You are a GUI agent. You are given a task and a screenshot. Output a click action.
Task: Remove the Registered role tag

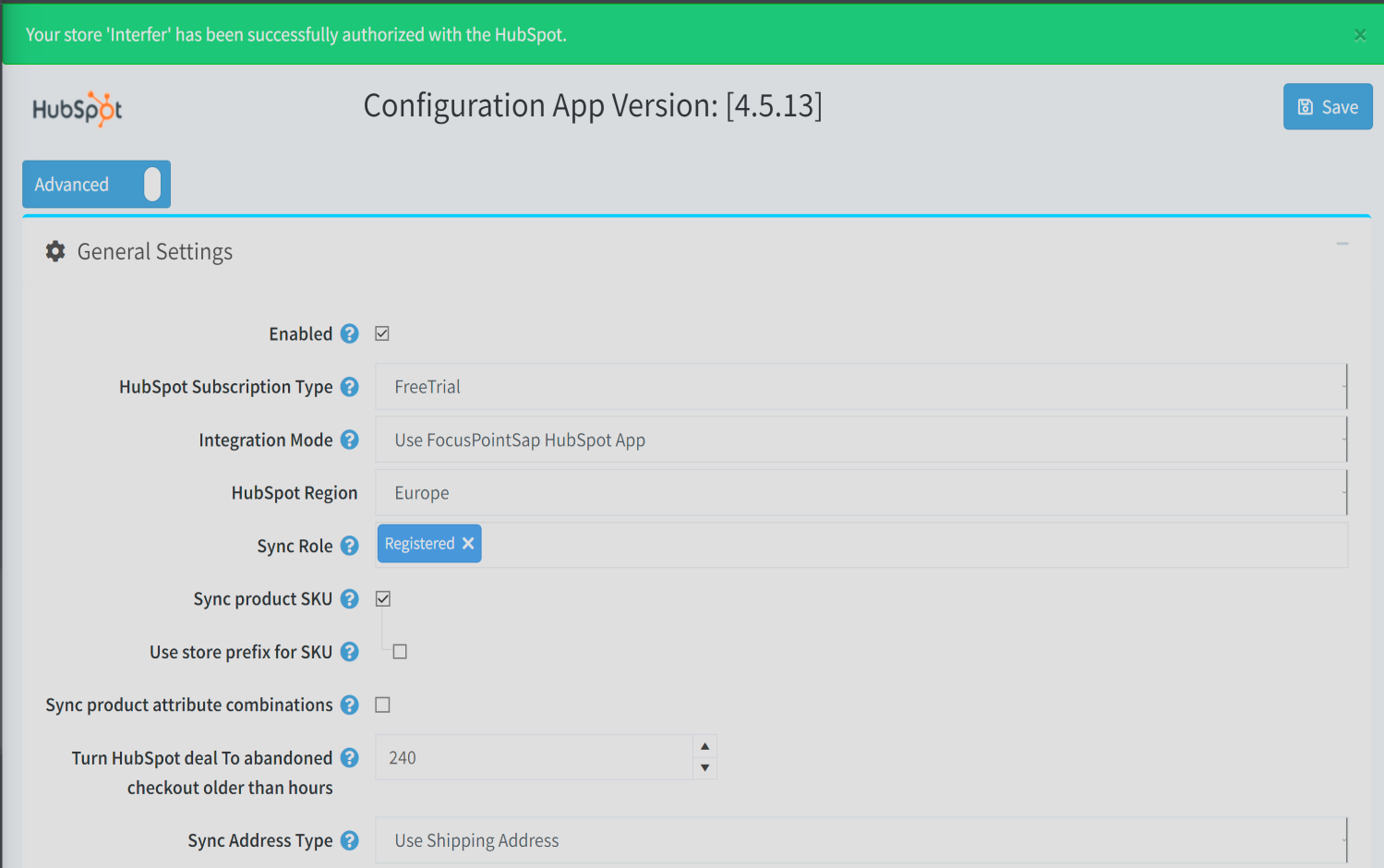pos(468,544)
